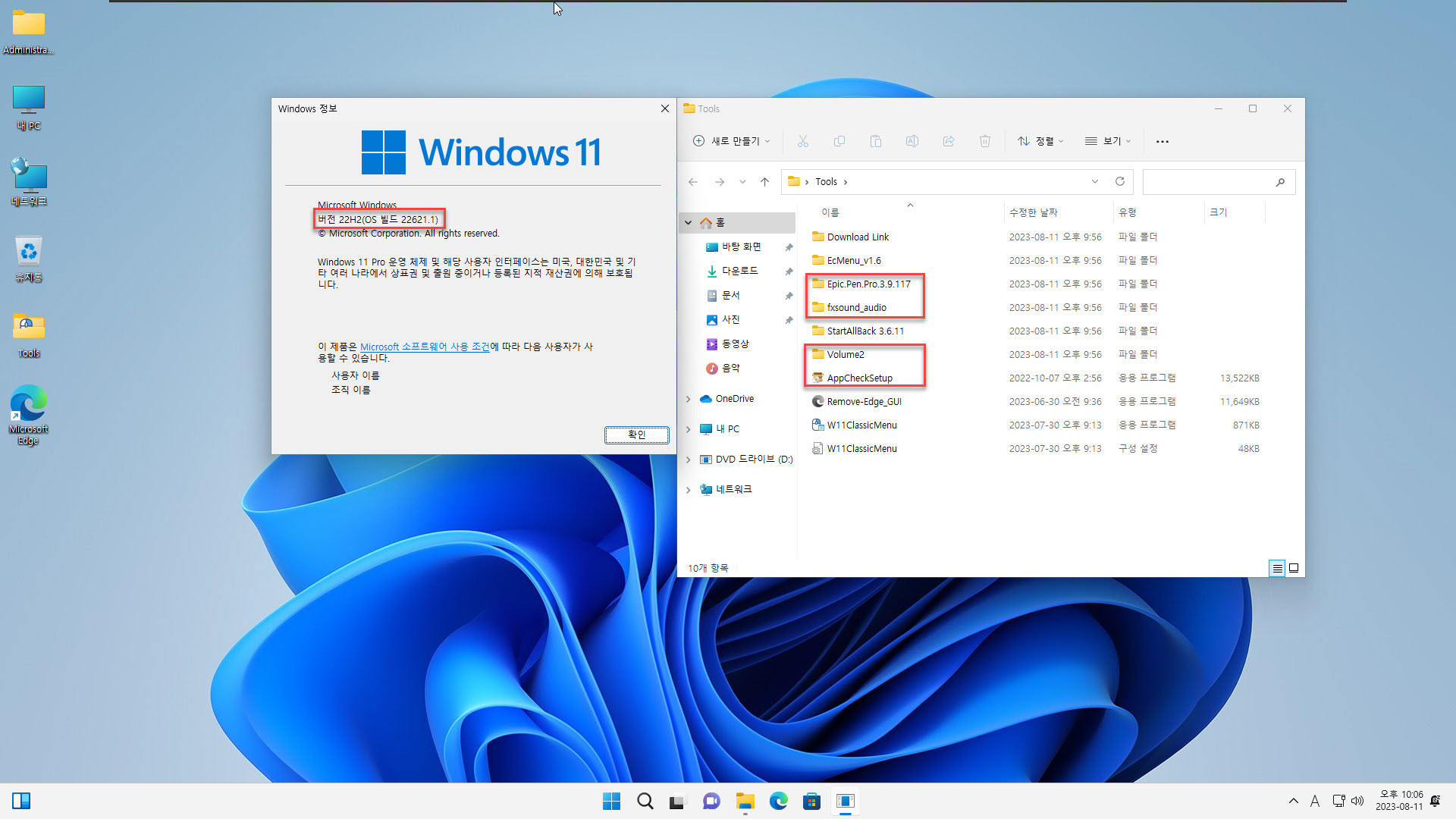The image size is (1456, 819).
Task: Click the Copy icon in Explorer toolbar
Action: pos(839,141)
